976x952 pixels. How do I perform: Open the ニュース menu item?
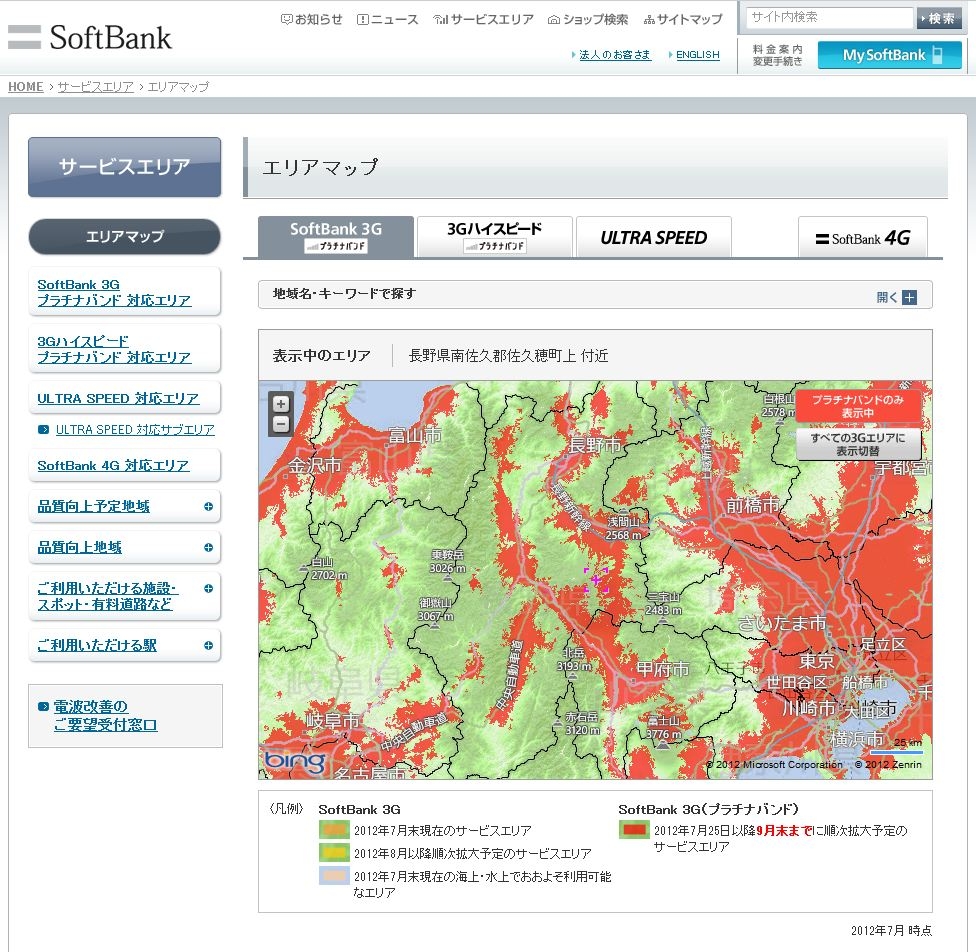(388, 19)
